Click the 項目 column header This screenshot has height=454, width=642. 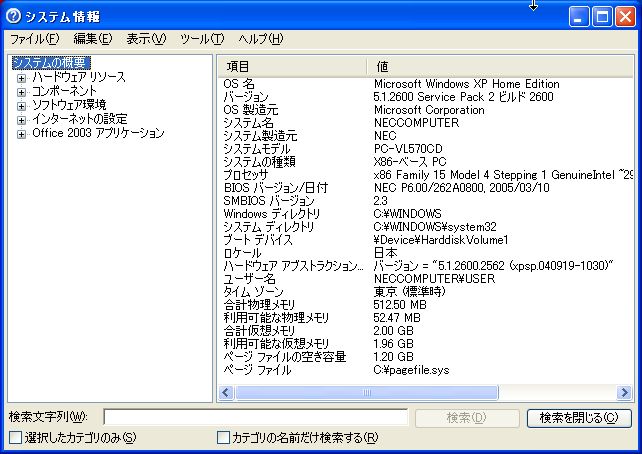click(x=290, y=65)
